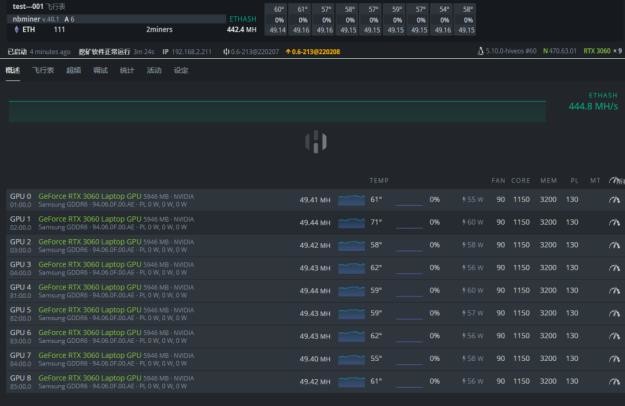Open overclock settings for GPU 0

pyautogui.click(x=613, y=199)
